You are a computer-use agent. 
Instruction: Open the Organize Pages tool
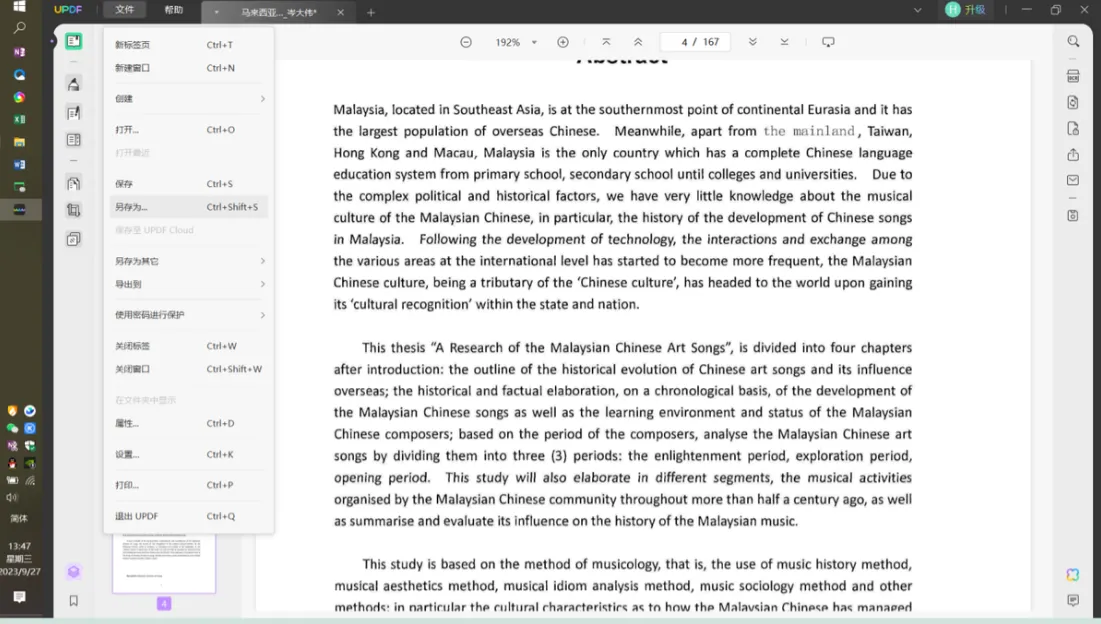(74, 140)
